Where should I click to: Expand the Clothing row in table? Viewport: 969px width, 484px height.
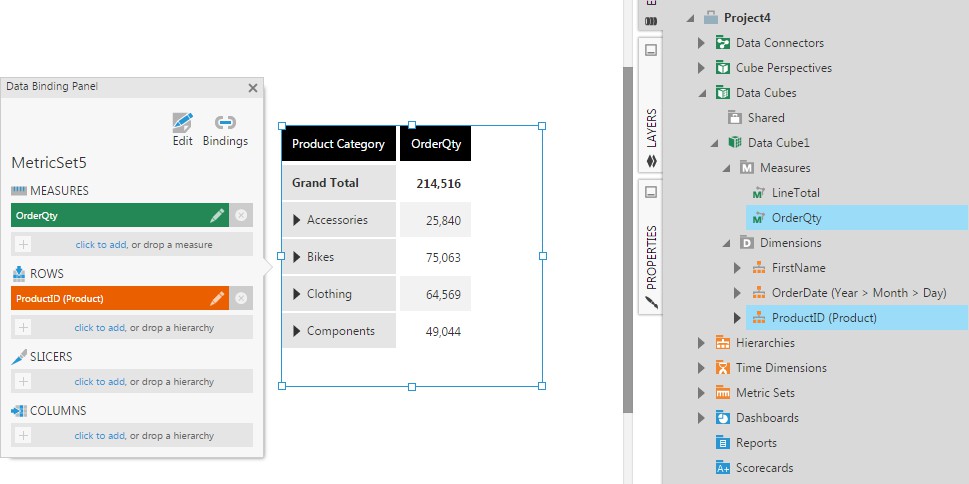point(297,294)
